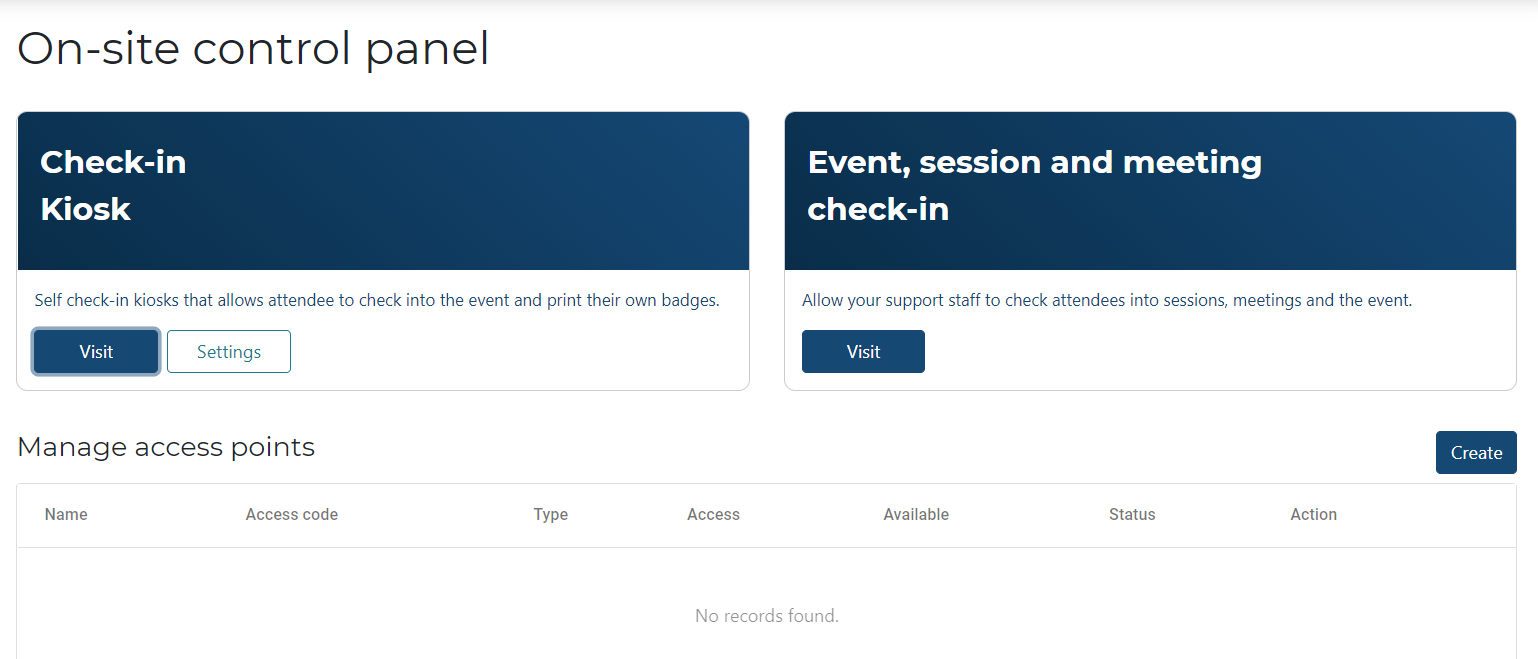Click the "On-site control panel" page heading
Viewport: 1538px width, 659px height.
(x=253, y=49)
